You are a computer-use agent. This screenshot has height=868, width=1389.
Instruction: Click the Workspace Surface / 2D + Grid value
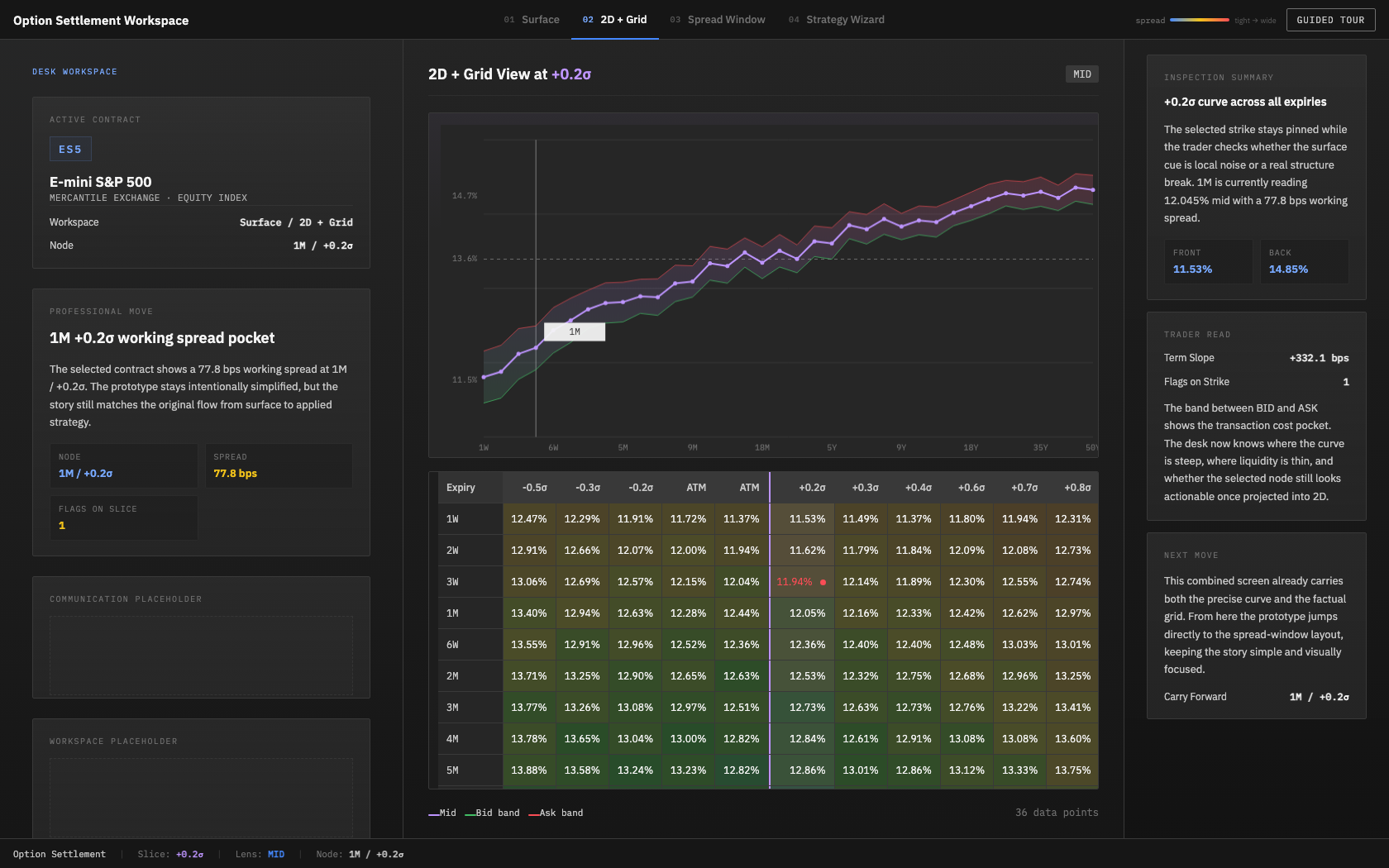296,223
